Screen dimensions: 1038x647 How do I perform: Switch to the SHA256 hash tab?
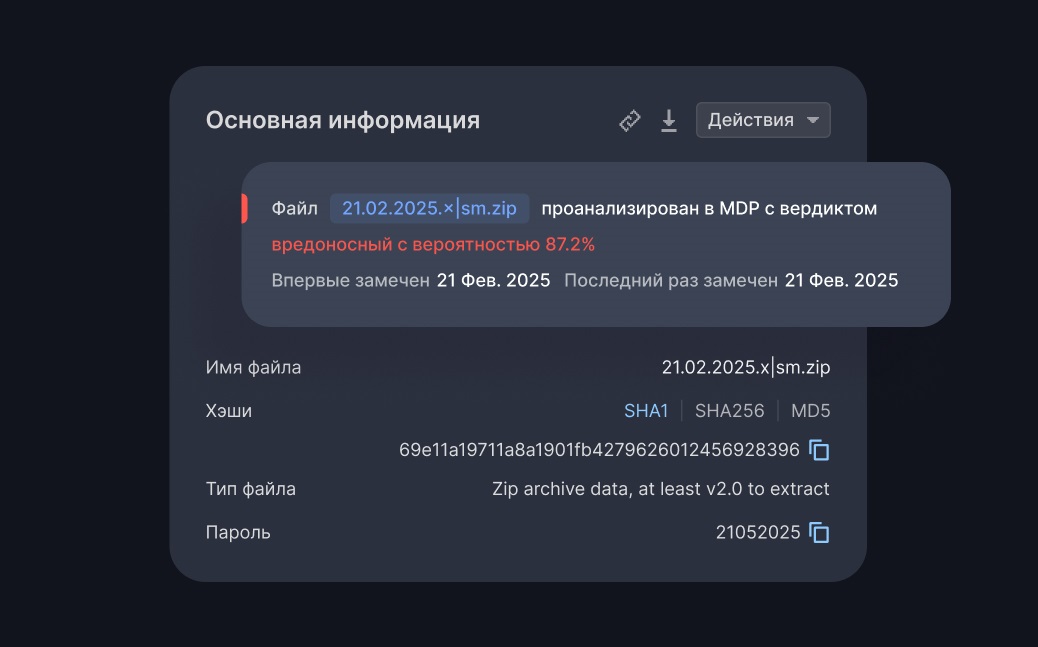coord(730,410)
